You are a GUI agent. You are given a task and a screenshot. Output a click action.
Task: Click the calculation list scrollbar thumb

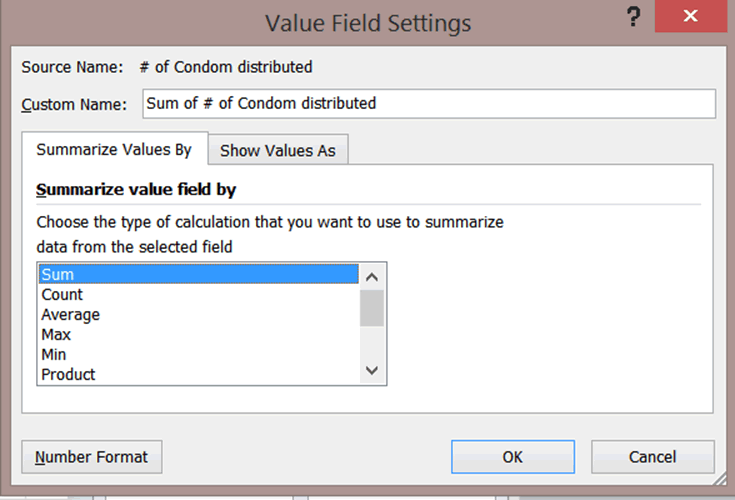(x=372, y=308)
